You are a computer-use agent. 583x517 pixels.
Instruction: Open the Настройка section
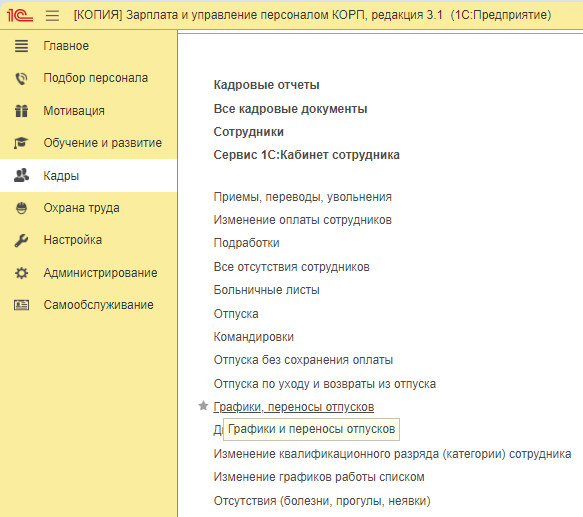(88, 240)
